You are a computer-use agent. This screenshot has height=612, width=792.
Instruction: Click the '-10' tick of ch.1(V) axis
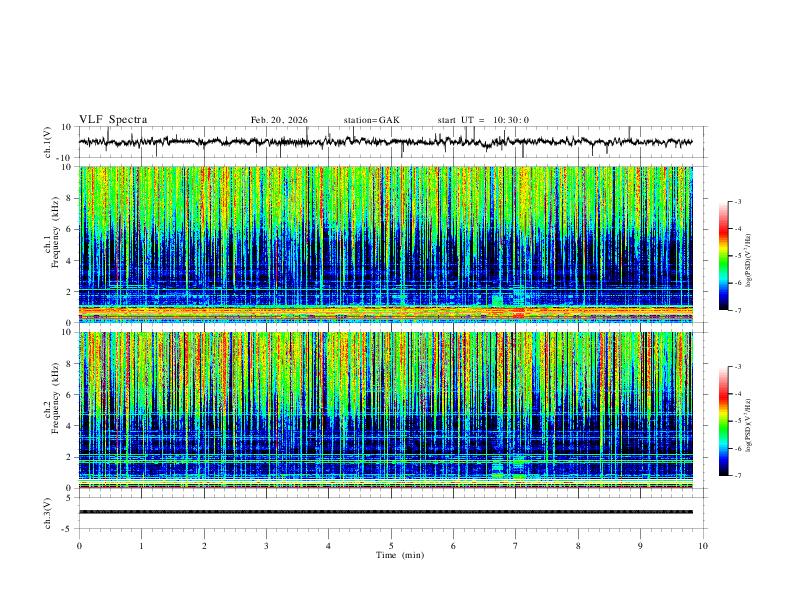(66, 158)
